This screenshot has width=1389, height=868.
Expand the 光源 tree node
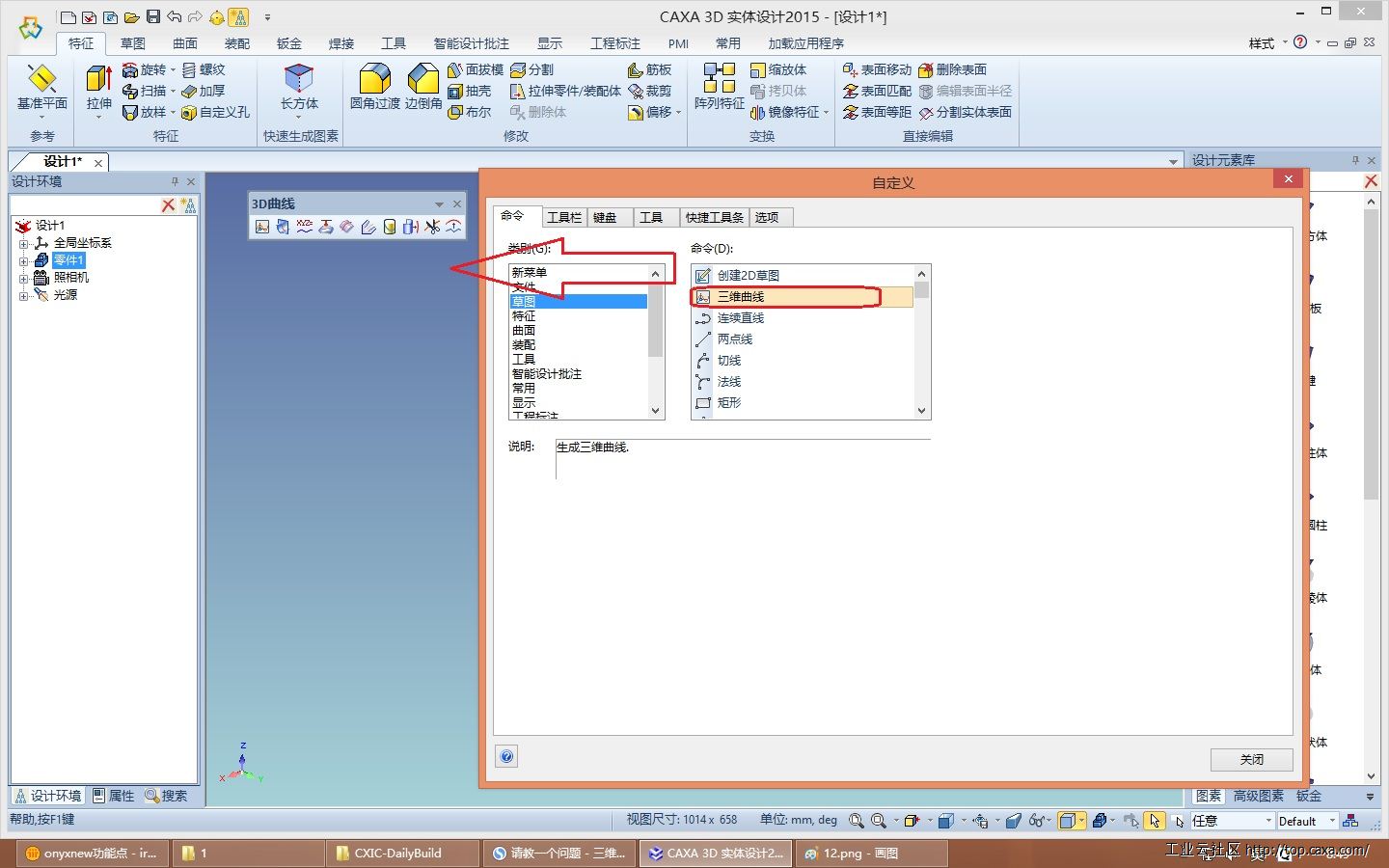(23, 295)
